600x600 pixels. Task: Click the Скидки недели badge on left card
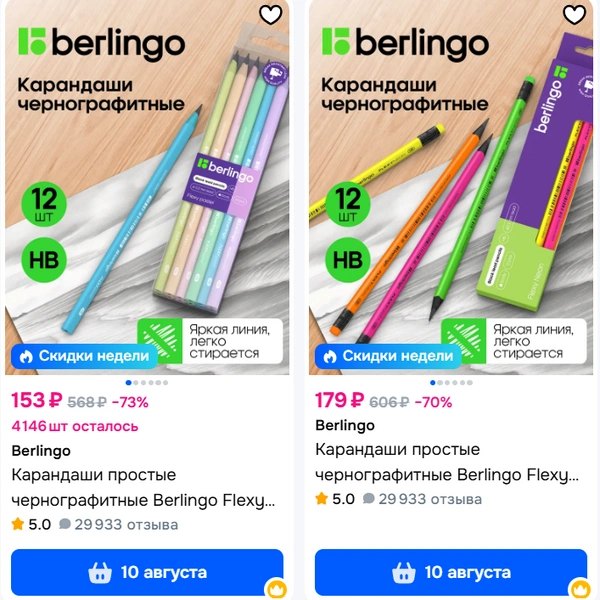coord(85,356)
